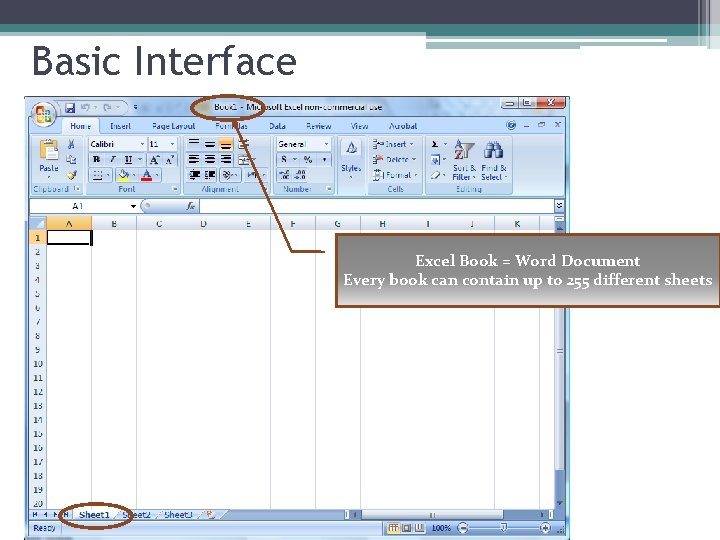Click the Redo arrow icon
This screenshot has width=720, height=540.
[x=107, y=107]
